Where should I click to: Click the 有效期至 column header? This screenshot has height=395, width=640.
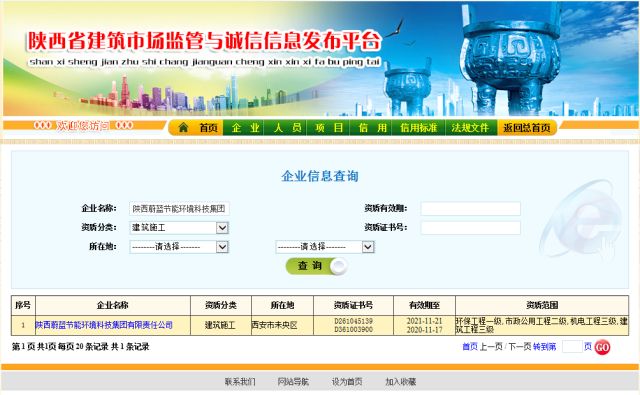click(424, 305)
